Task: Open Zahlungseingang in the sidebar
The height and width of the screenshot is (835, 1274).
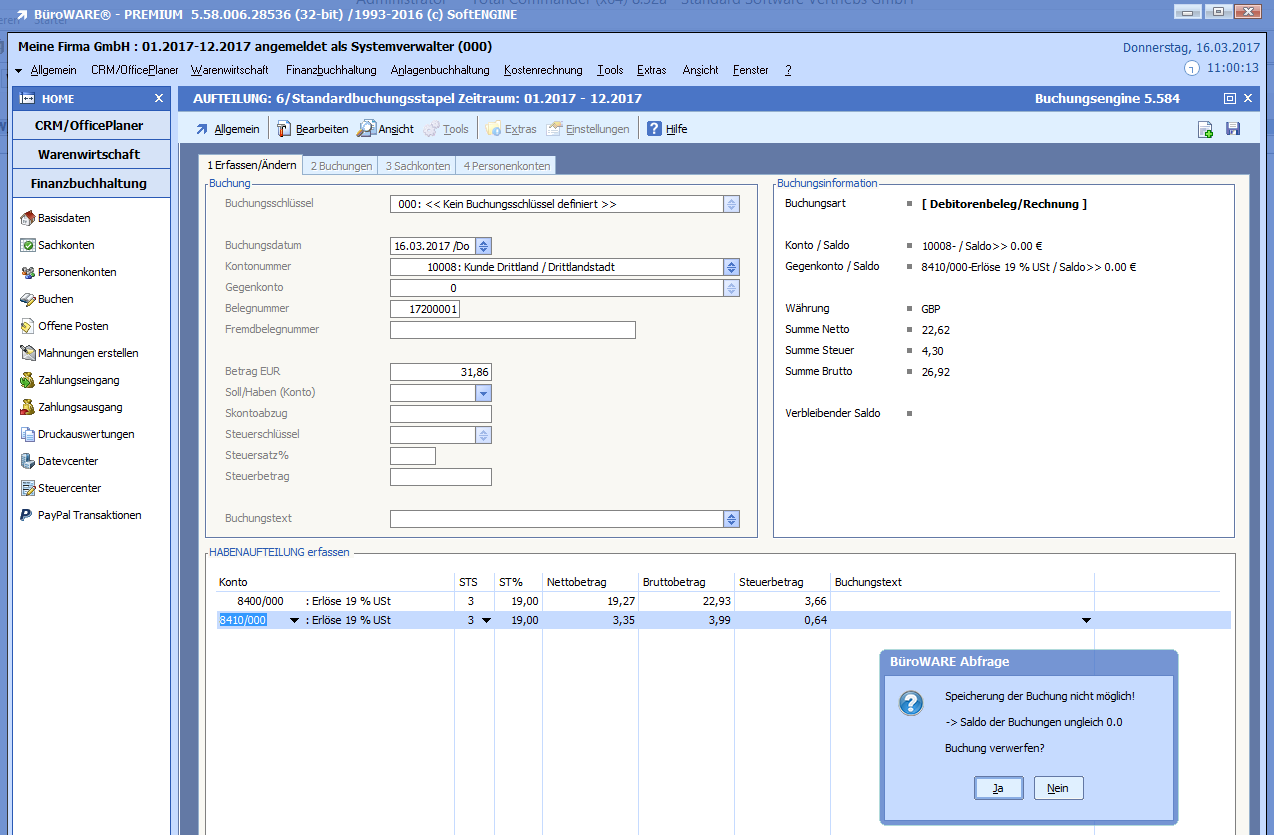Action: click(78, 380)
